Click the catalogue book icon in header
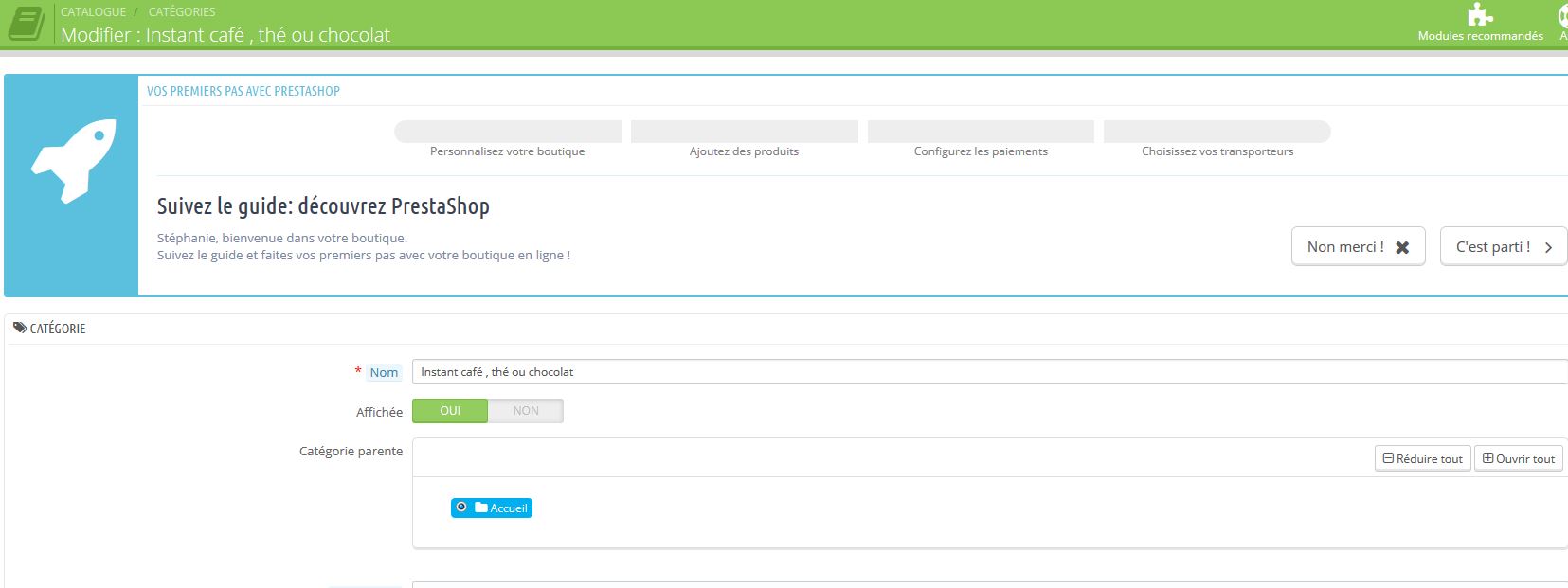Image resolution: width=1568 pixels, height=588 pixels. coord(27,24)
